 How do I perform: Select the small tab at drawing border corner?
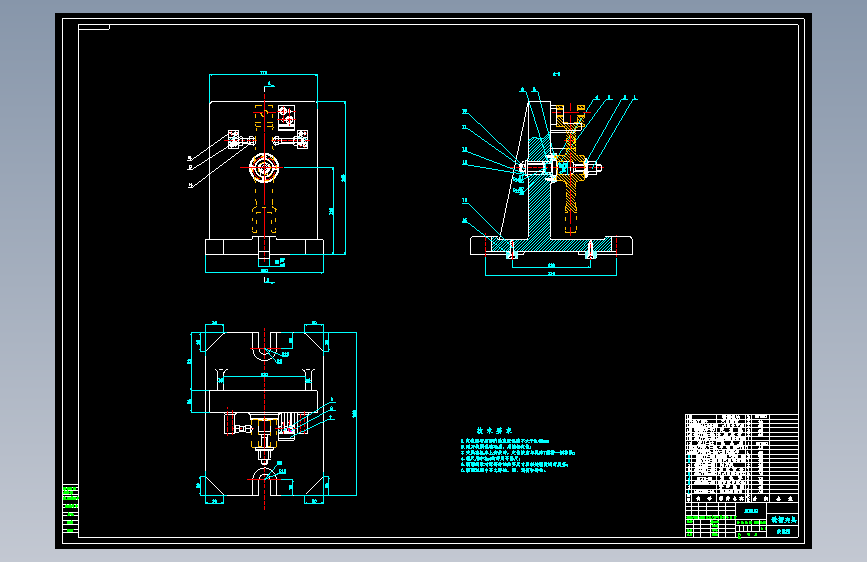(x=94, y=27)
